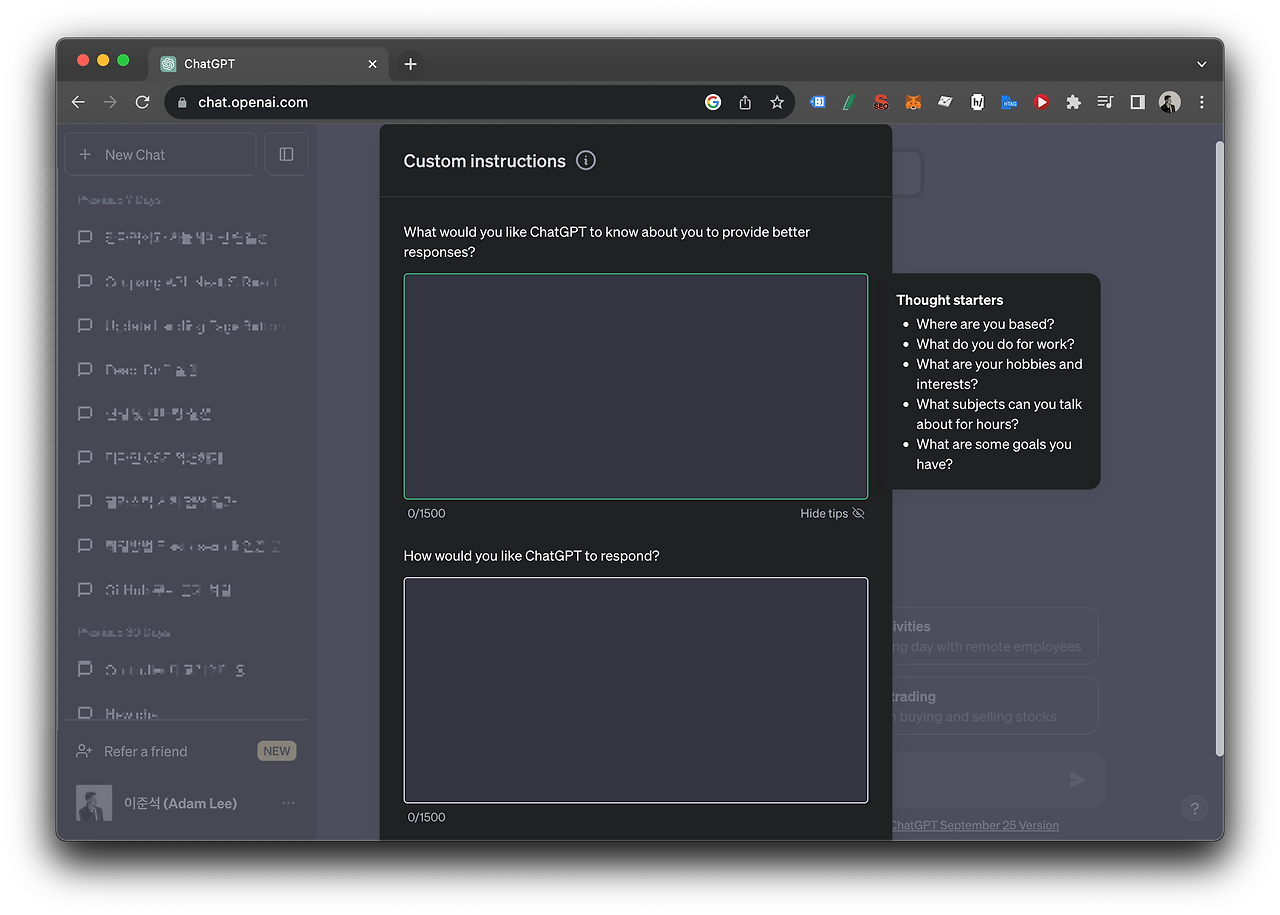Screen dimensions: 1280x915
Task: Click the sidebar collapse icon beside New Chat
Action: click(286, 154)
